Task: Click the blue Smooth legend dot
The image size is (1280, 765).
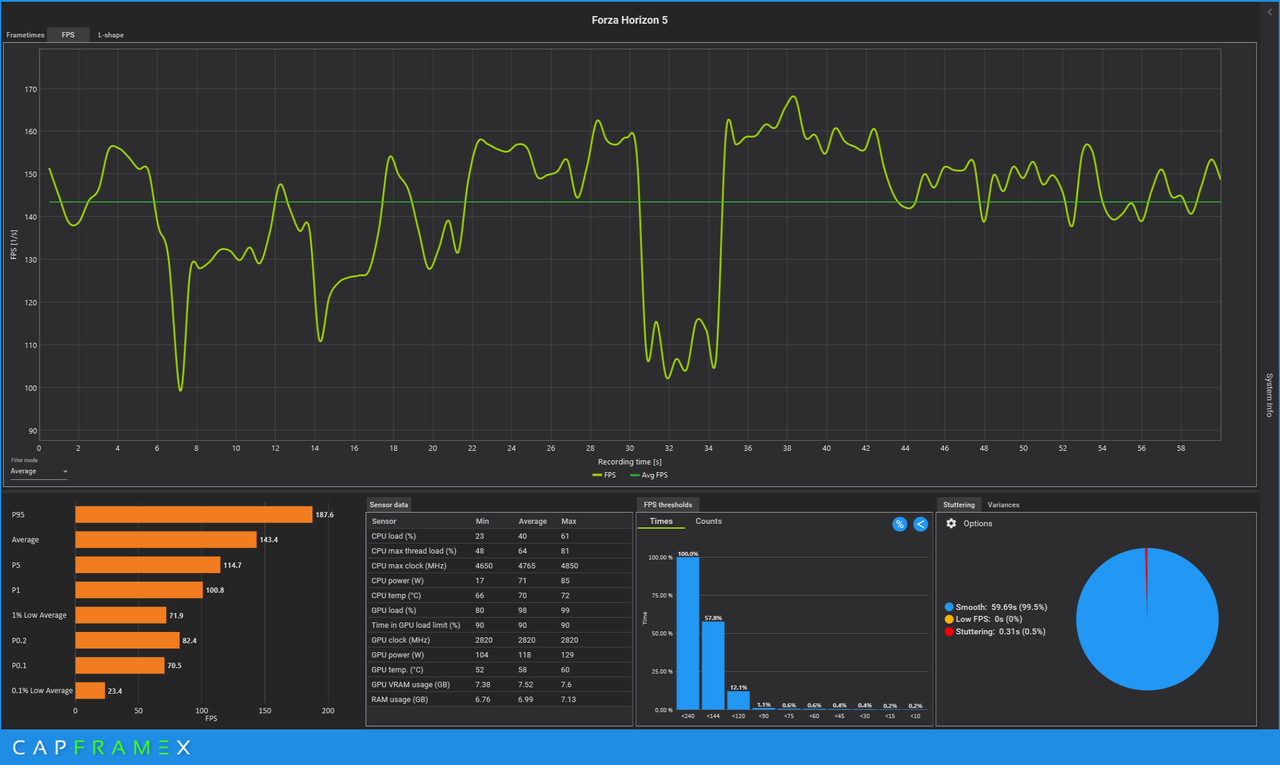Action: [x=949, y=607]
